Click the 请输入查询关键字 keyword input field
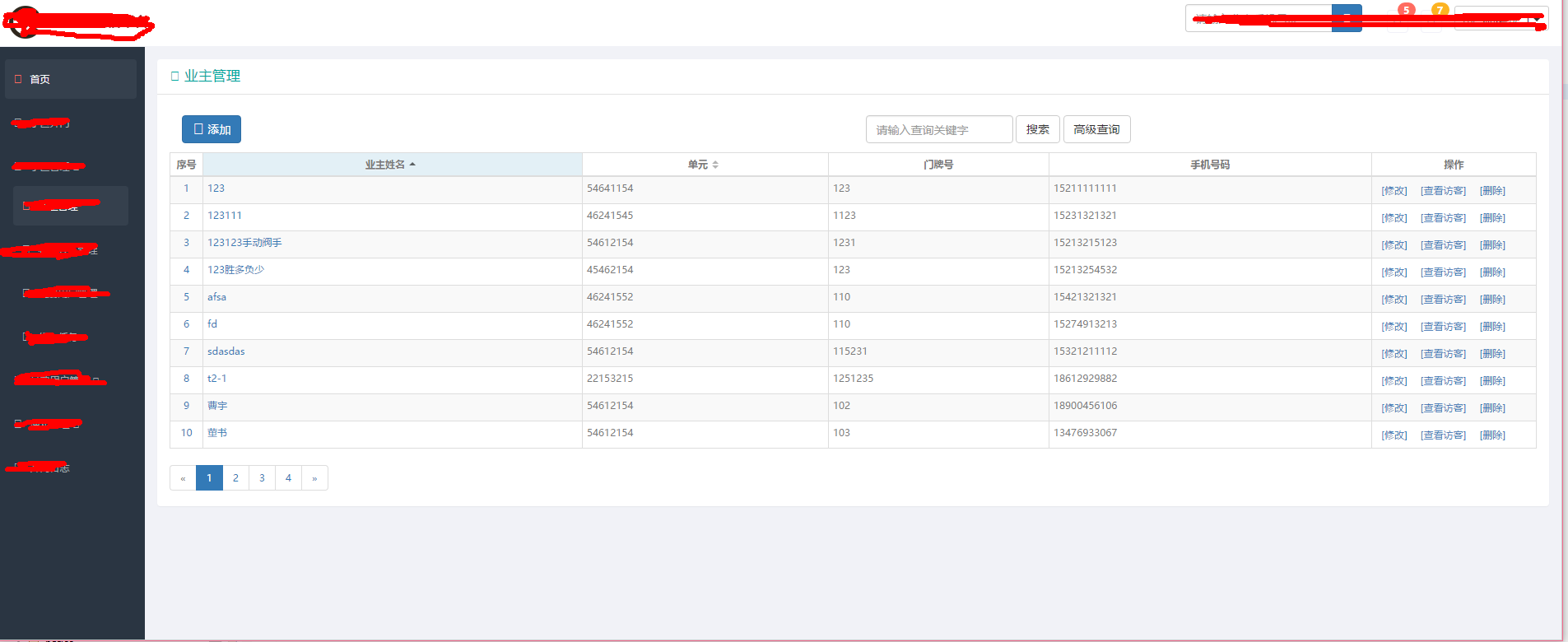Image resolution: width=1568 pixels, height=642 pixels. point(938,129)
